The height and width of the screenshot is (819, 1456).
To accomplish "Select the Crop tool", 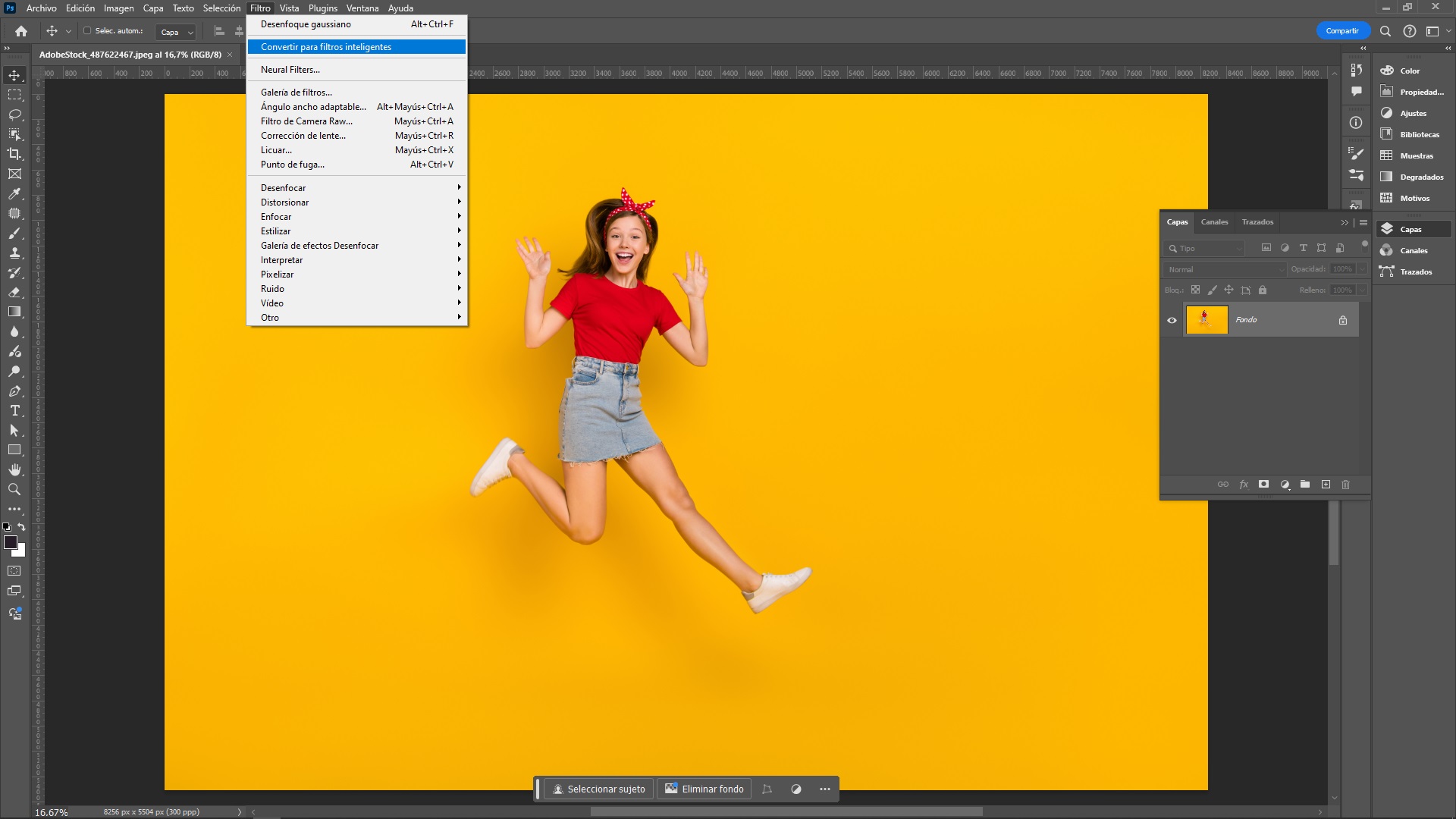I will [14, 154].
